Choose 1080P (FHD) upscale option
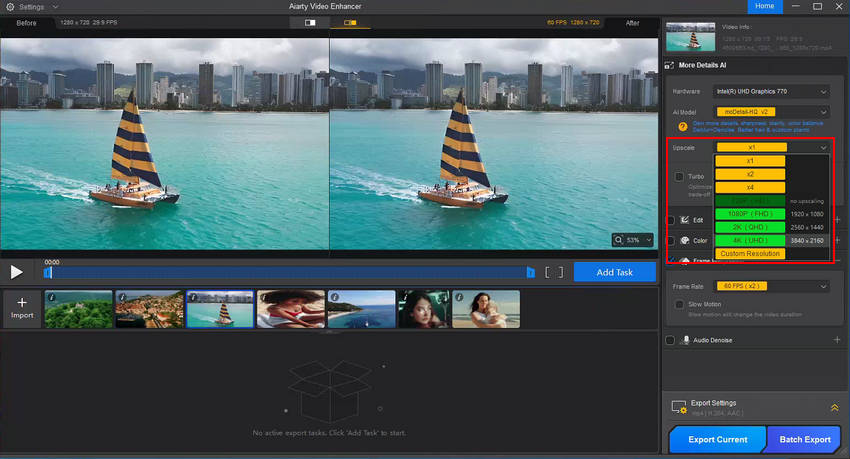The height and width of the screenshot is (459, 850). tap(750, 214)
